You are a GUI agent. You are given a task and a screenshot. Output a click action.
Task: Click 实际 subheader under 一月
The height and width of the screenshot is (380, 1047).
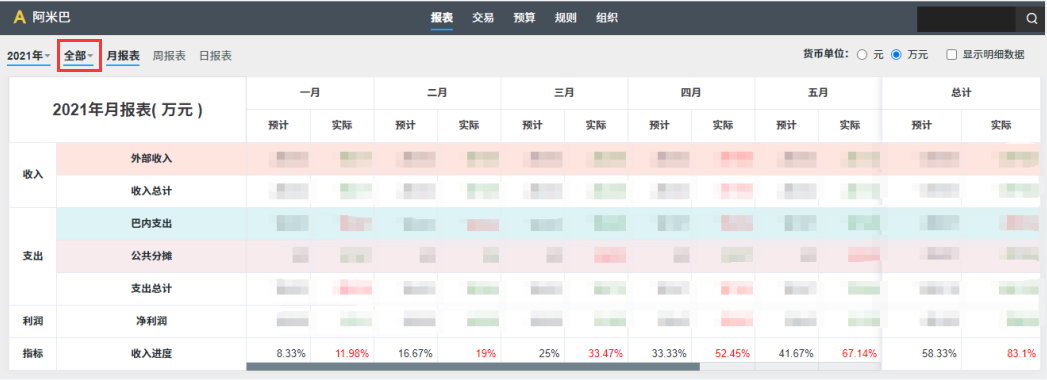342,125
